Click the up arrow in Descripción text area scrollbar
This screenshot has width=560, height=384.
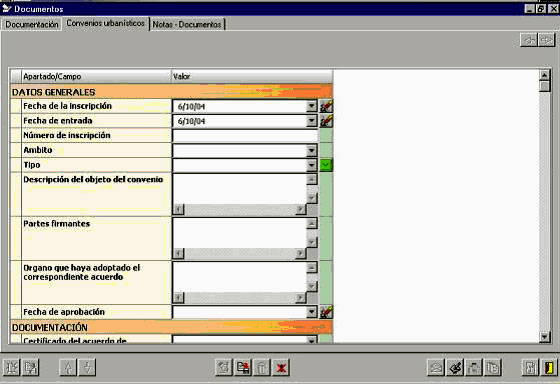pyautogui.click(x=312, y=179)
